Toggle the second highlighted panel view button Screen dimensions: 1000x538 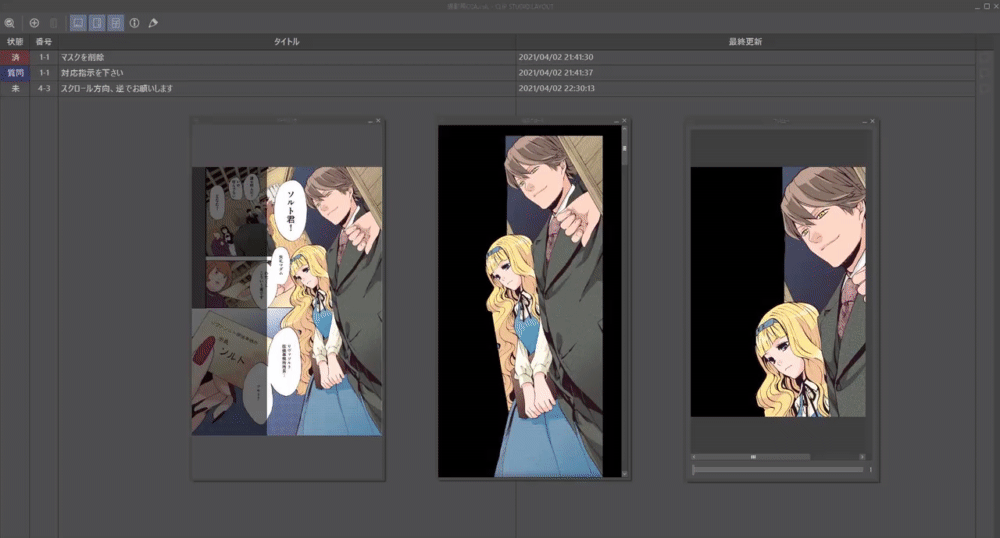click(97, 23)
